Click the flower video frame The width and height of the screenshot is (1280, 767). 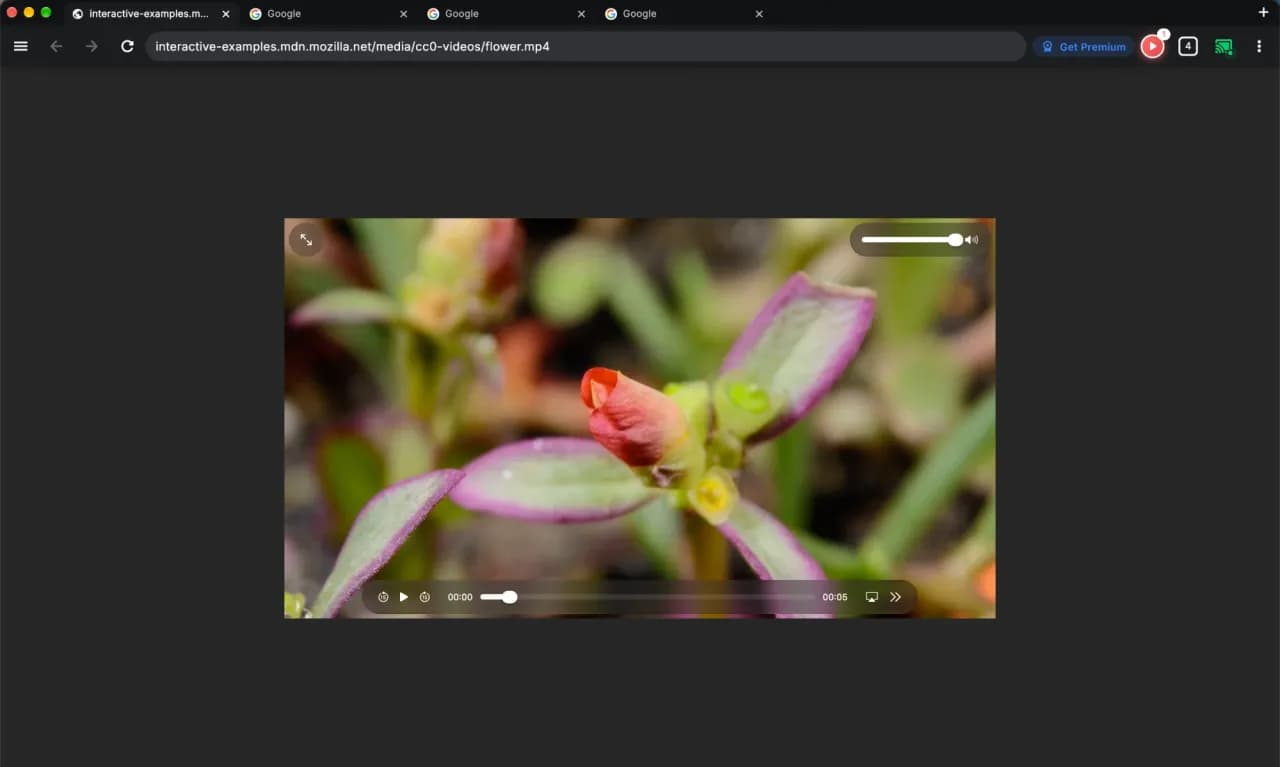(x=640, y=418)
